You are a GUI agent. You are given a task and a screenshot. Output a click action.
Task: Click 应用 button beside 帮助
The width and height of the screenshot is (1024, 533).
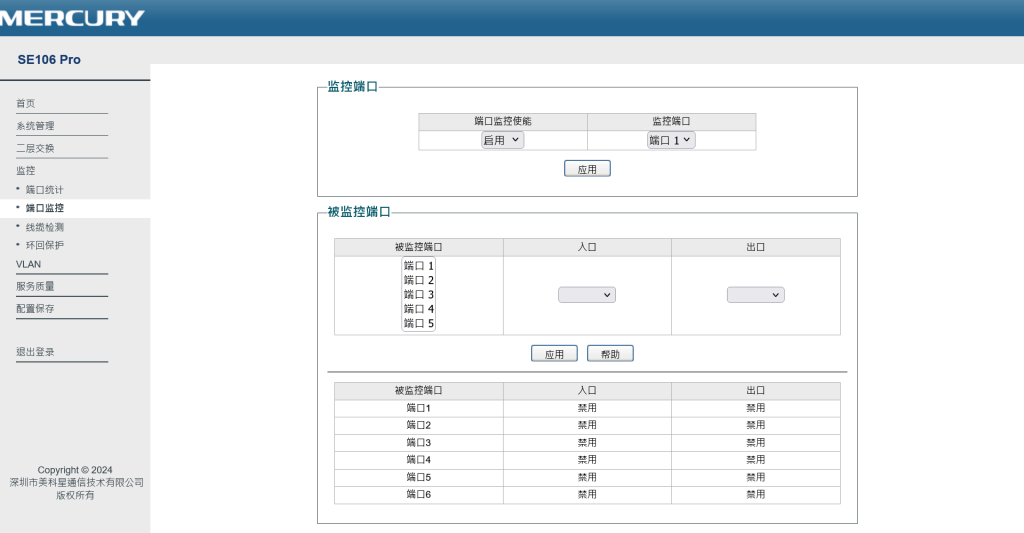(554, 353)
